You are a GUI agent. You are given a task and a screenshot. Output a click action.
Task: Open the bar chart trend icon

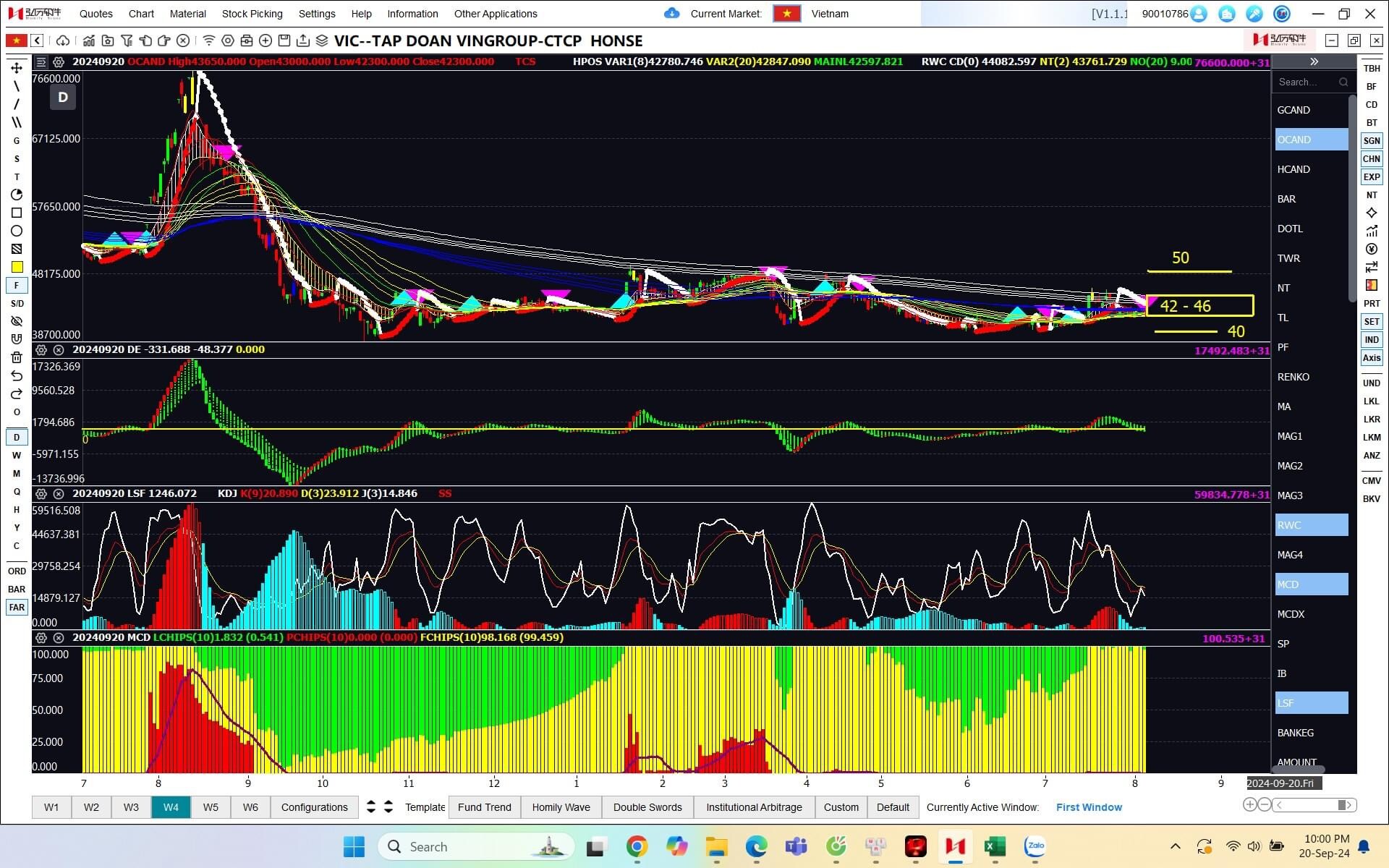[x=89, y=41]
